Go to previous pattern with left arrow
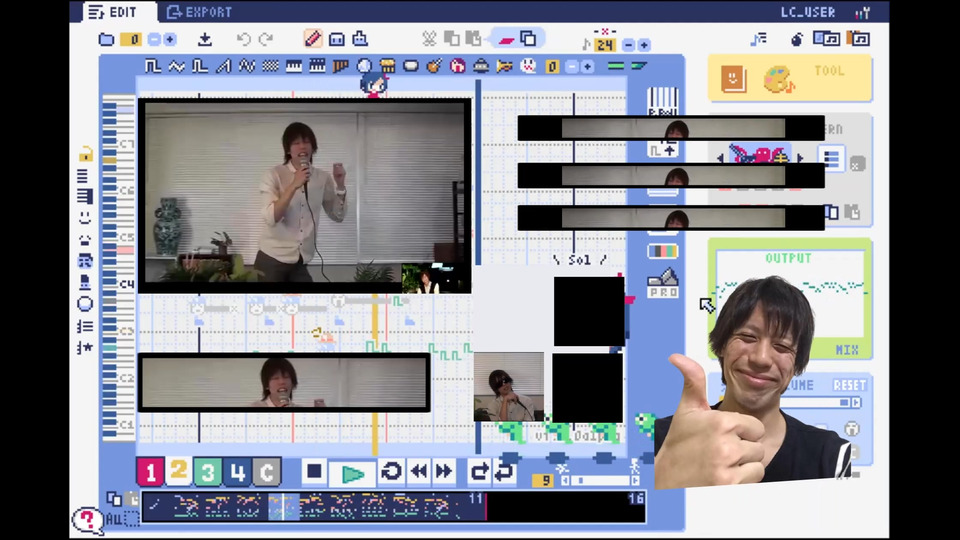Viewport: 960px width, 540px height. point(720,159)
